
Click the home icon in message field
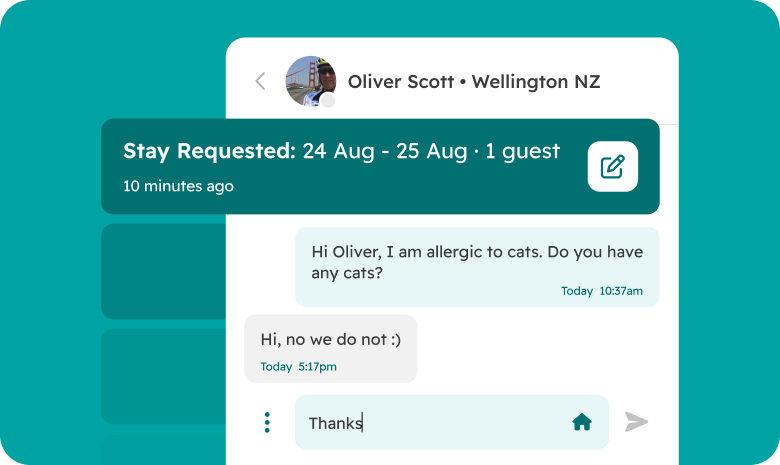pos(582,423)
